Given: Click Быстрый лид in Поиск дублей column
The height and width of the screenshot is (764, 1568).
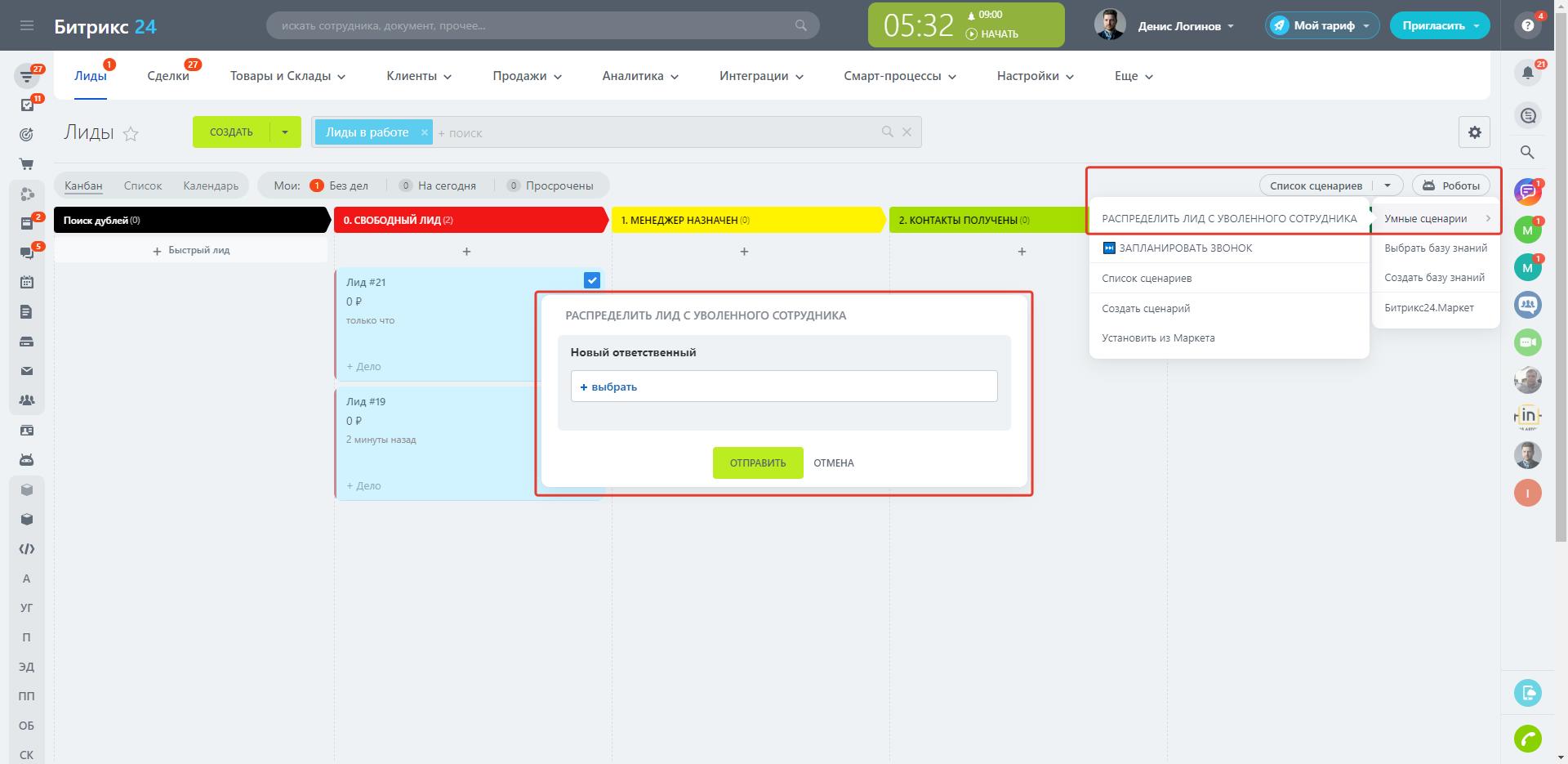Looking at the screenshot, I should pyautogui.click(x=191, y=250).
